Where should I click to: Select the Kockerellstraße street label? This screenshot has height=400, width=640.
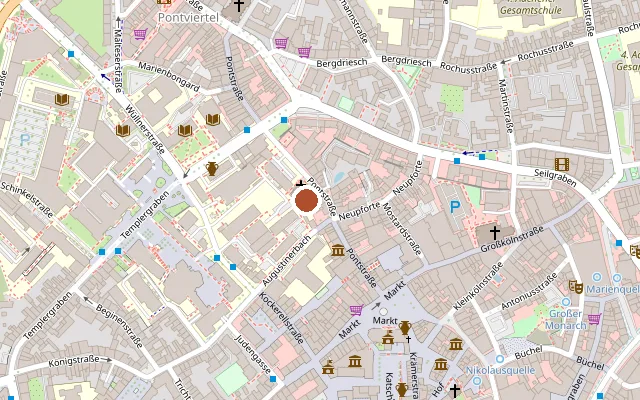click(x=282, y=318)
